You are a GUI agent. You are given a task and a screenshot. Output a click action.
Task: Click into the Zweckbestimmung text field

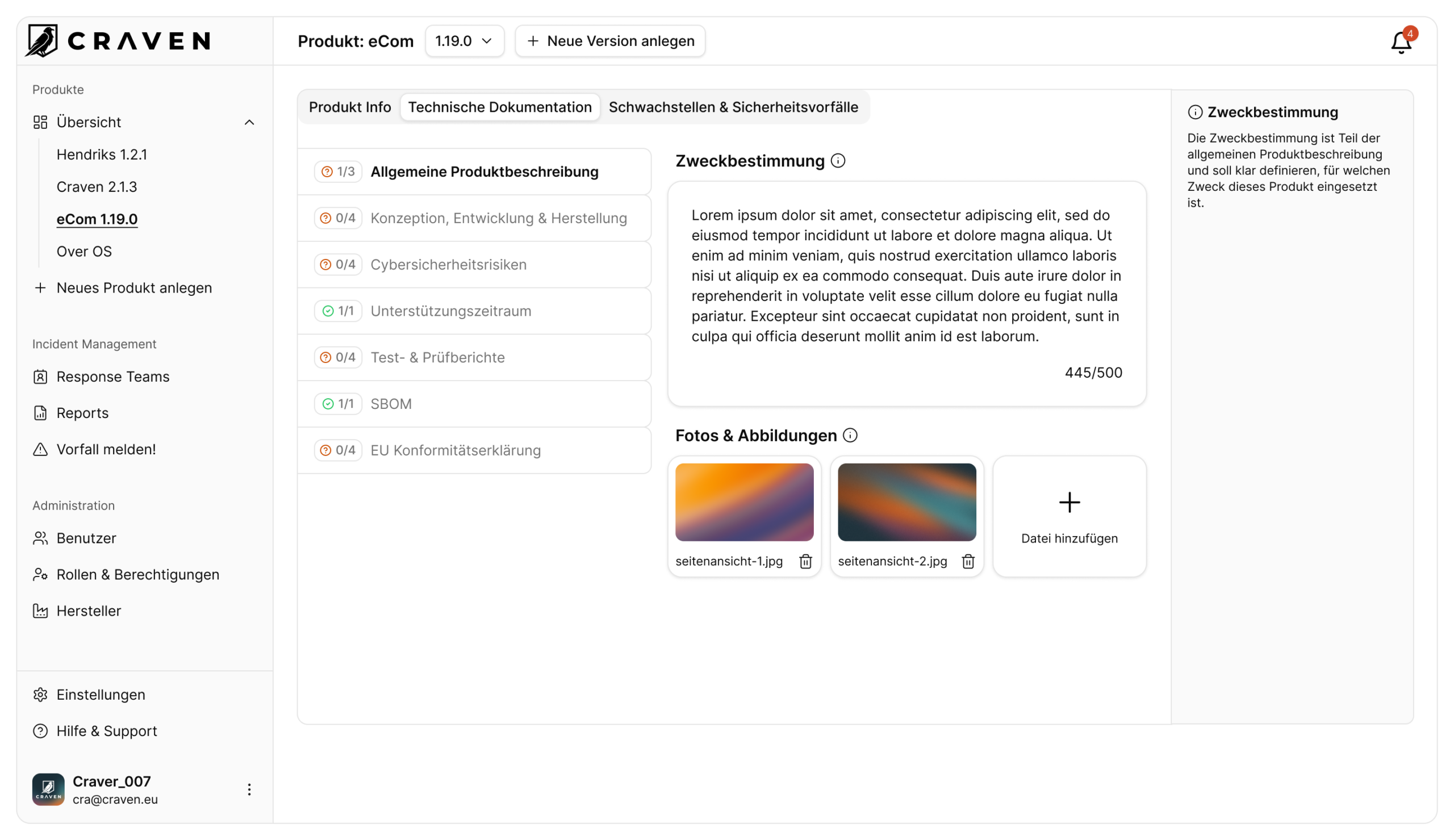point(906,276)
